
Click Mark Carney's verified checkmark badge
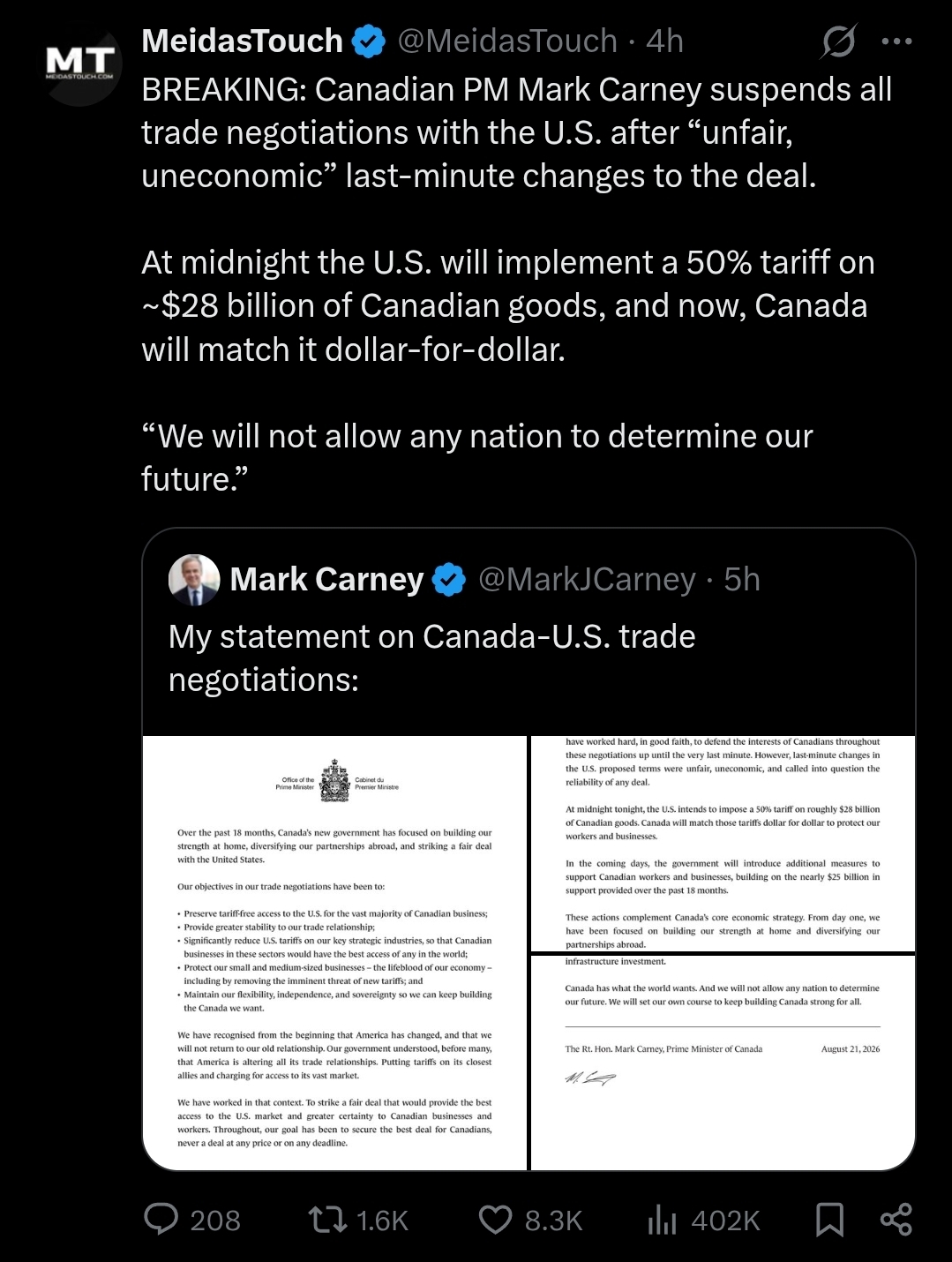coord(450,580)
